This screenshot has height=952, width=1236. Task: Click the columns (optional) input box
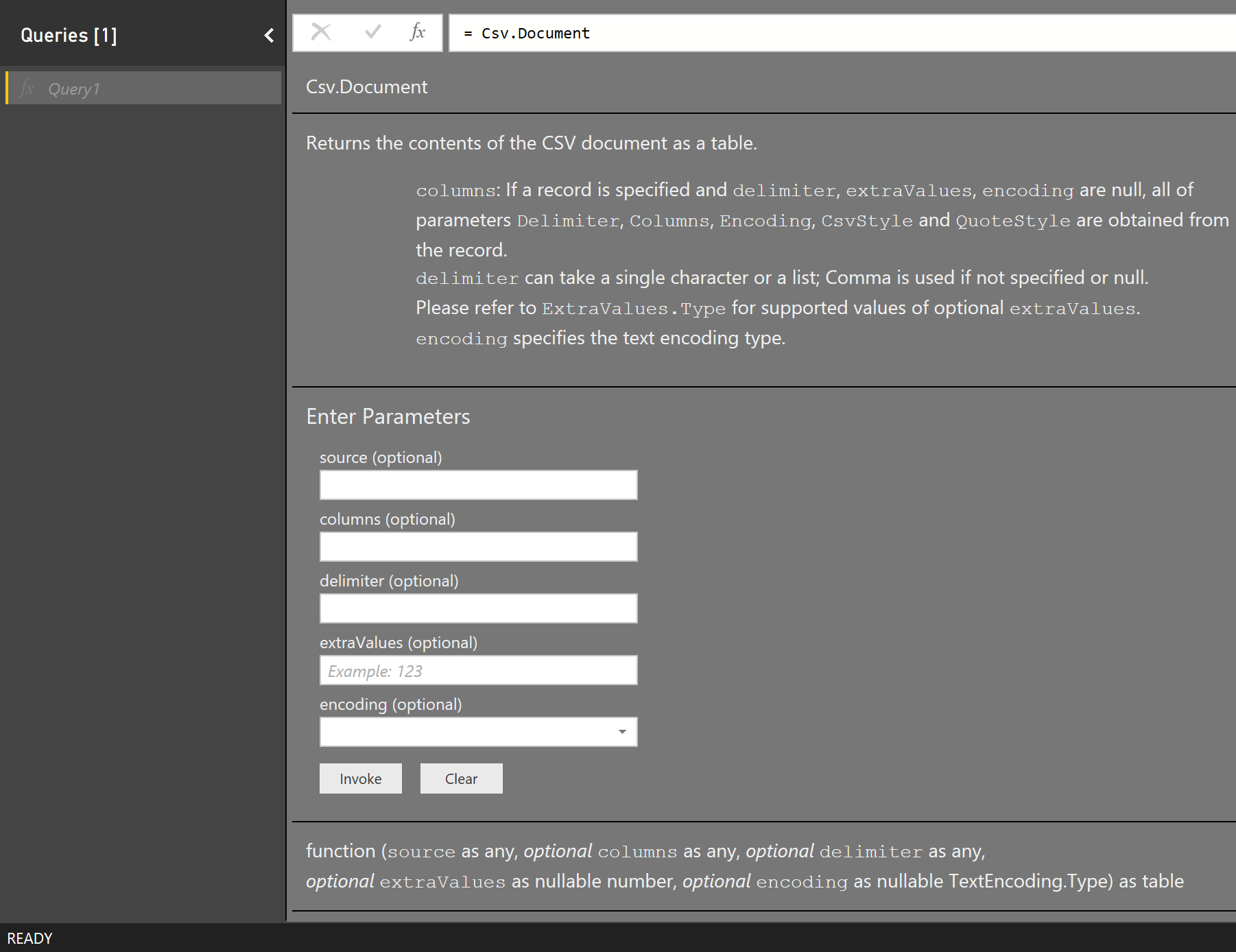[478, 547]
